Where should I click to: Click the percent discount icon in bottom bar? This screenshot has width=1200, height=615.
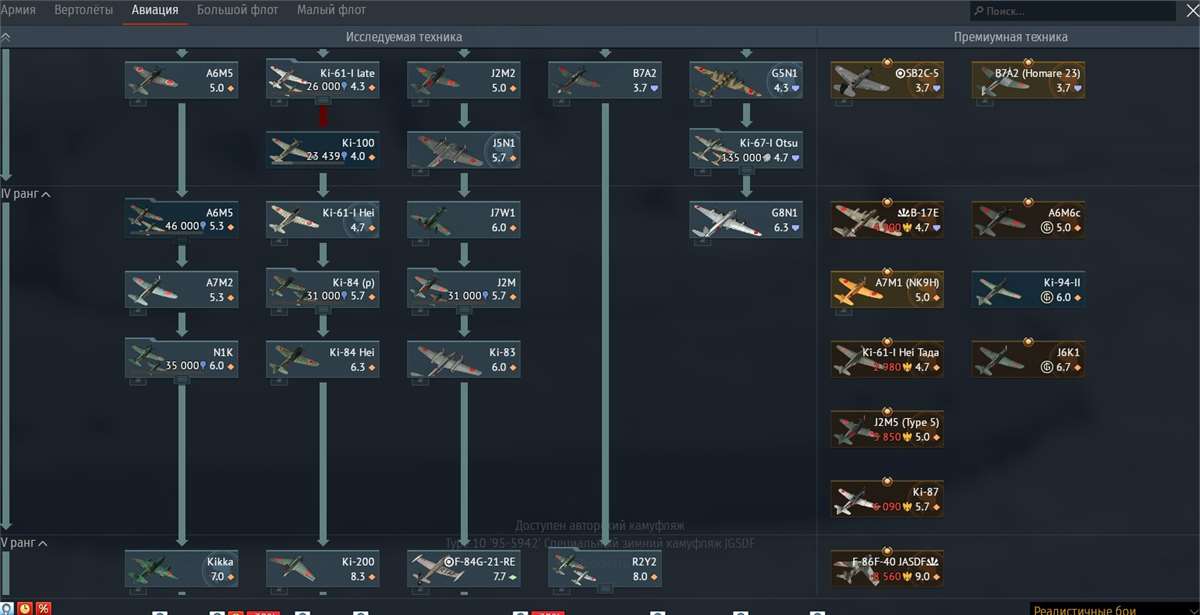click(x=43, y=608)
